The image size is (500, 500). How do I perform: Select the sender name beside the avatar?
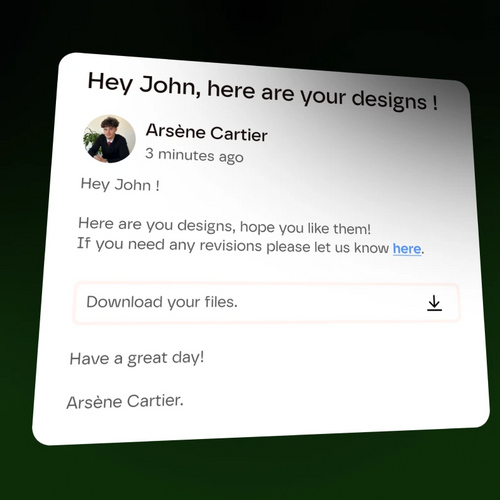pyautogui.click(x=207, y=132)
